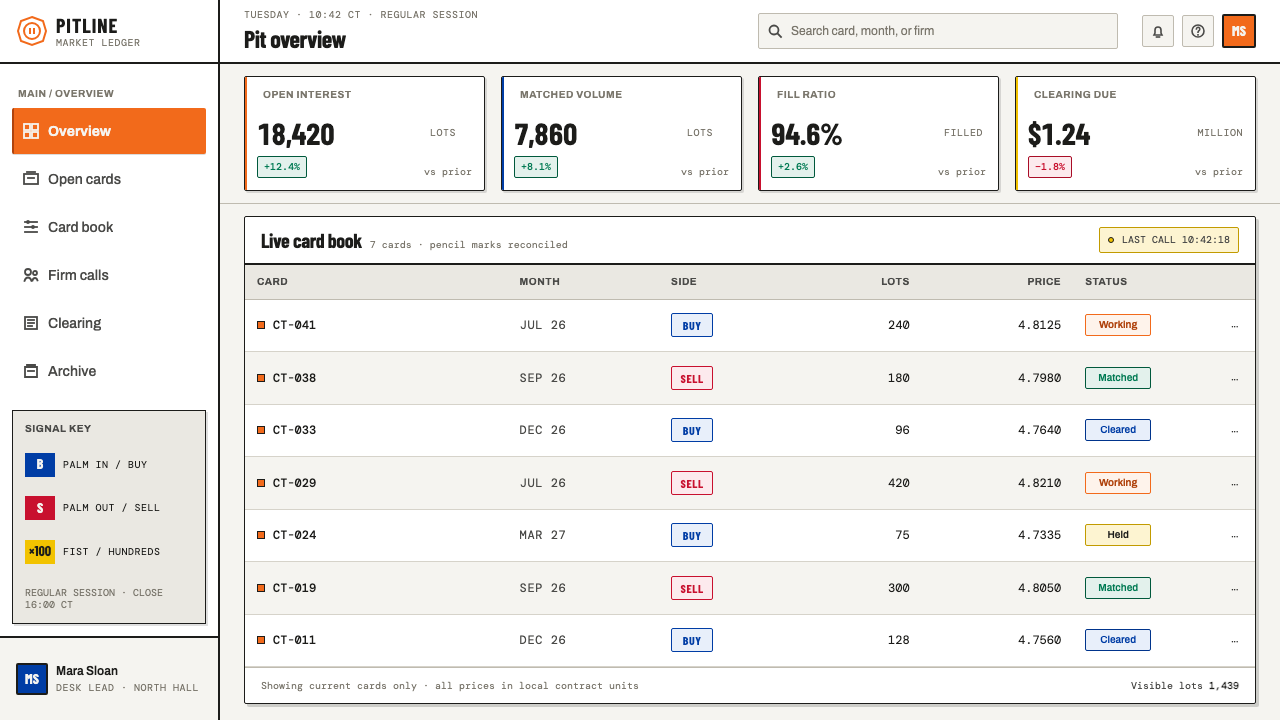Open row menu for card CT-019
Screen dimensions: 1280x720
[x=1234, y=588]
